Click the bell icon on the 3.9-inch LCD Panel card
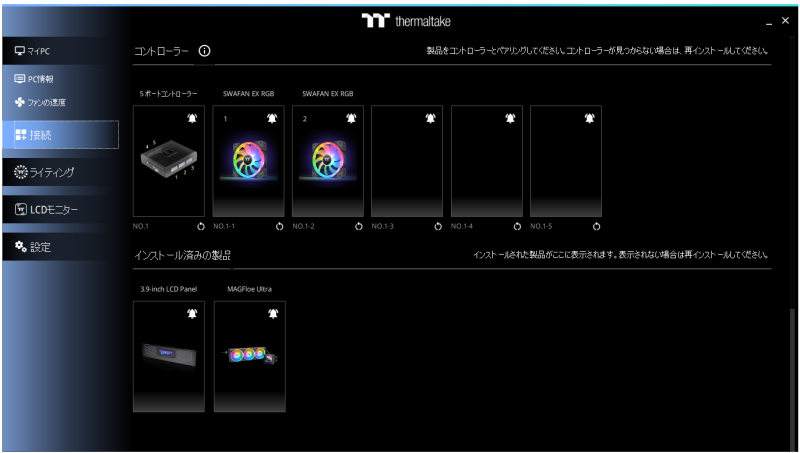 [x=191, y=313]
